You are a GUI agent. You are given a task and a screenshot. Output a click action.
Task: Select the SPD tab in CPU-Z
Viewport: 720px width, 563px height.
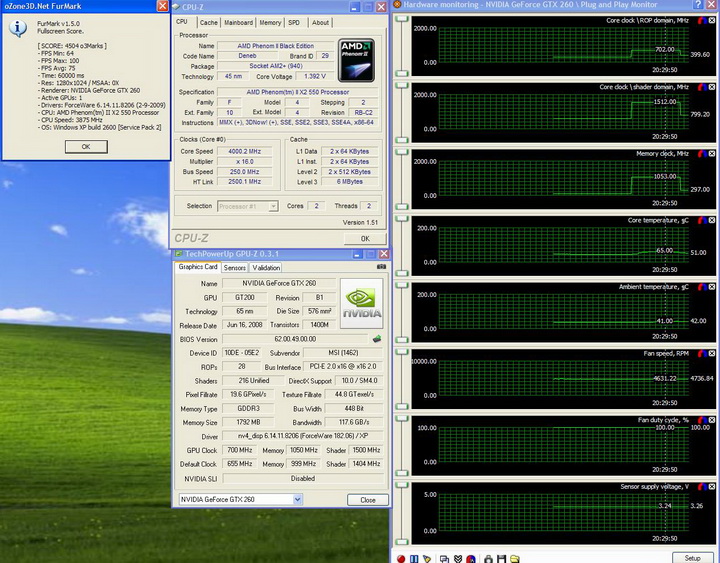tap(293, 22)
